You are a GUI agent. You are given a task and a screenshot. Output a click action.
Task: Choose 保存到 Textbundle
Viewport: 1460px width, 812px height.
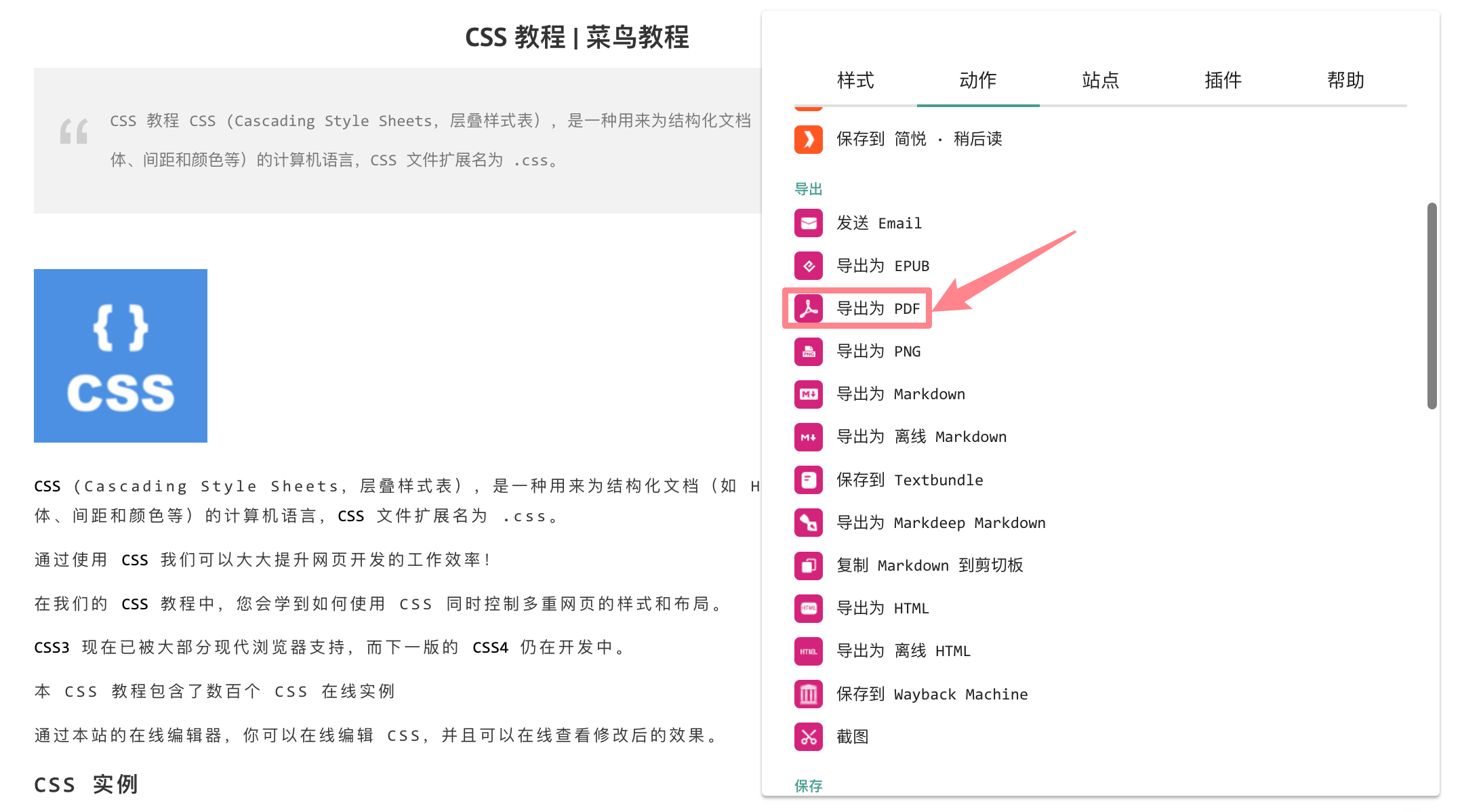click(x=910, y=480)
